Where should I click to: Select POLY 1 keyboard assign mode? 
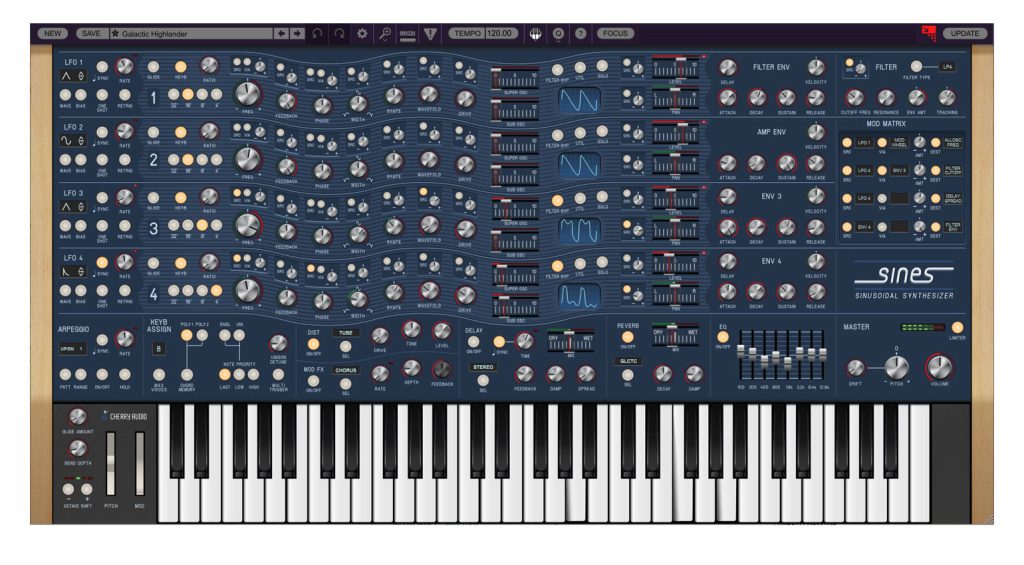pyautogui.click(x=187, y=335)
